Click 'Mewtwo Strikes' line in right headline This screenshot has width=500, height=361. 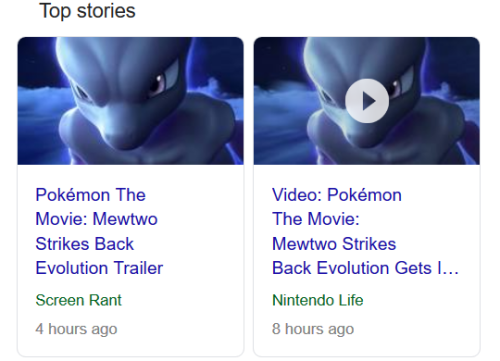pyautogui.click(x=334, y=244)
